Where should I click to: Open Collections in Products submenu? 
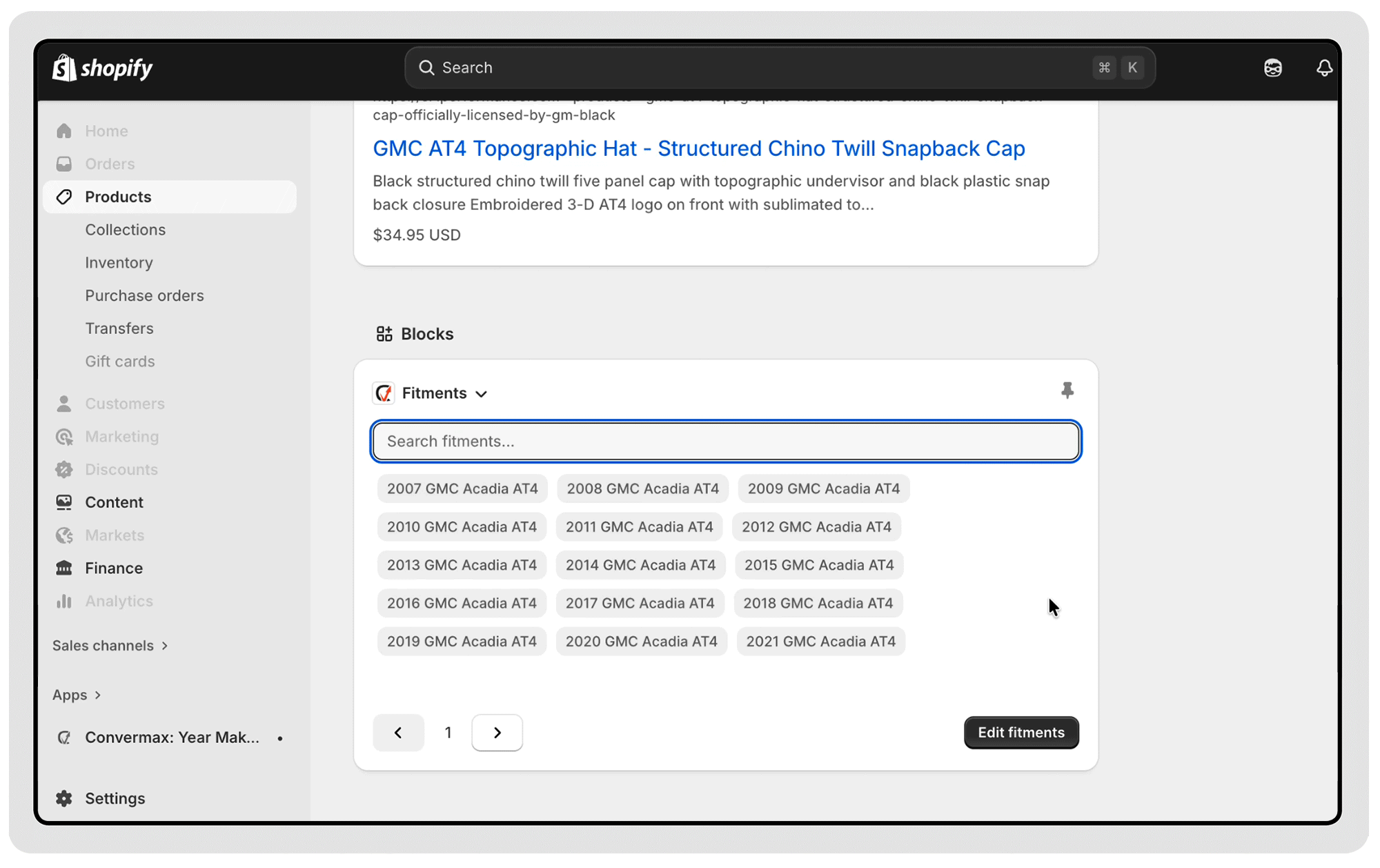point(125,230)
